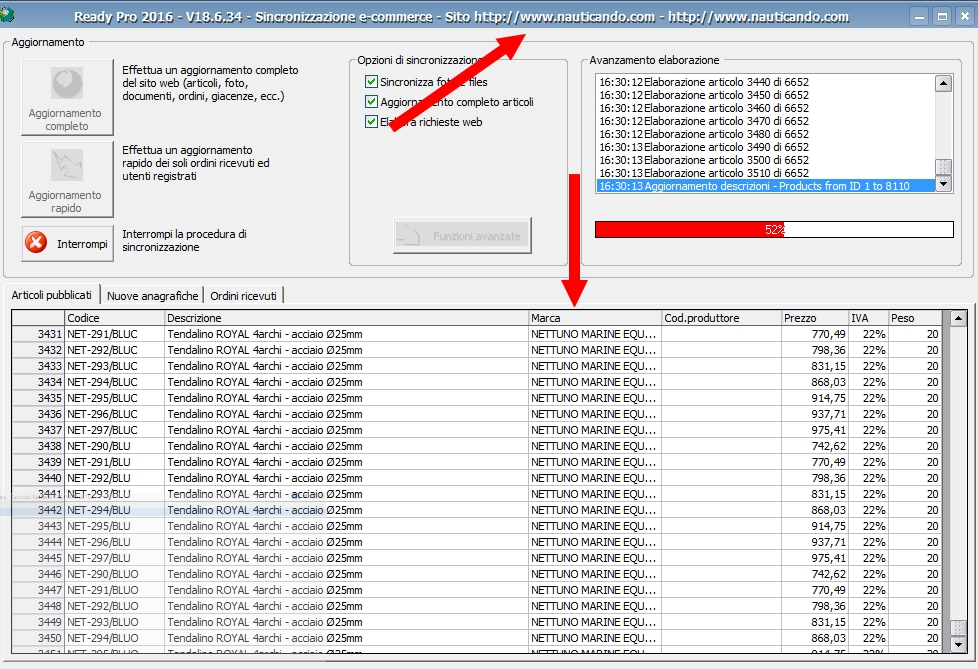Click Peso column header
The width and height of the screenshot is (978, 669).
click(x=915, y=318)
